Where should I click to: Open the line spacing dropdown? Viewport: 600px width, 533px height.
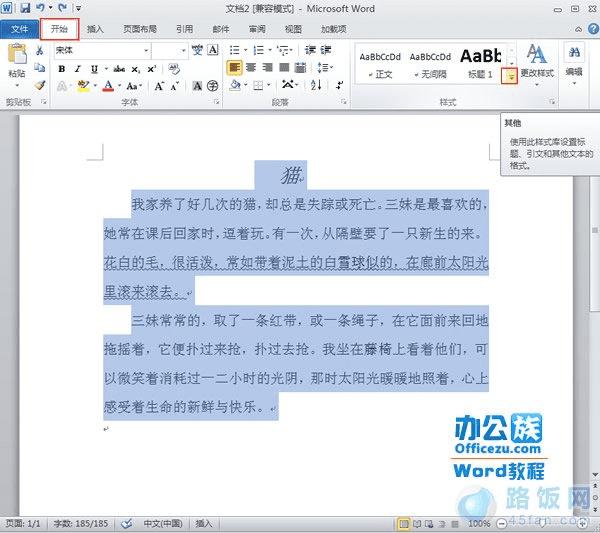pos(325,68)
